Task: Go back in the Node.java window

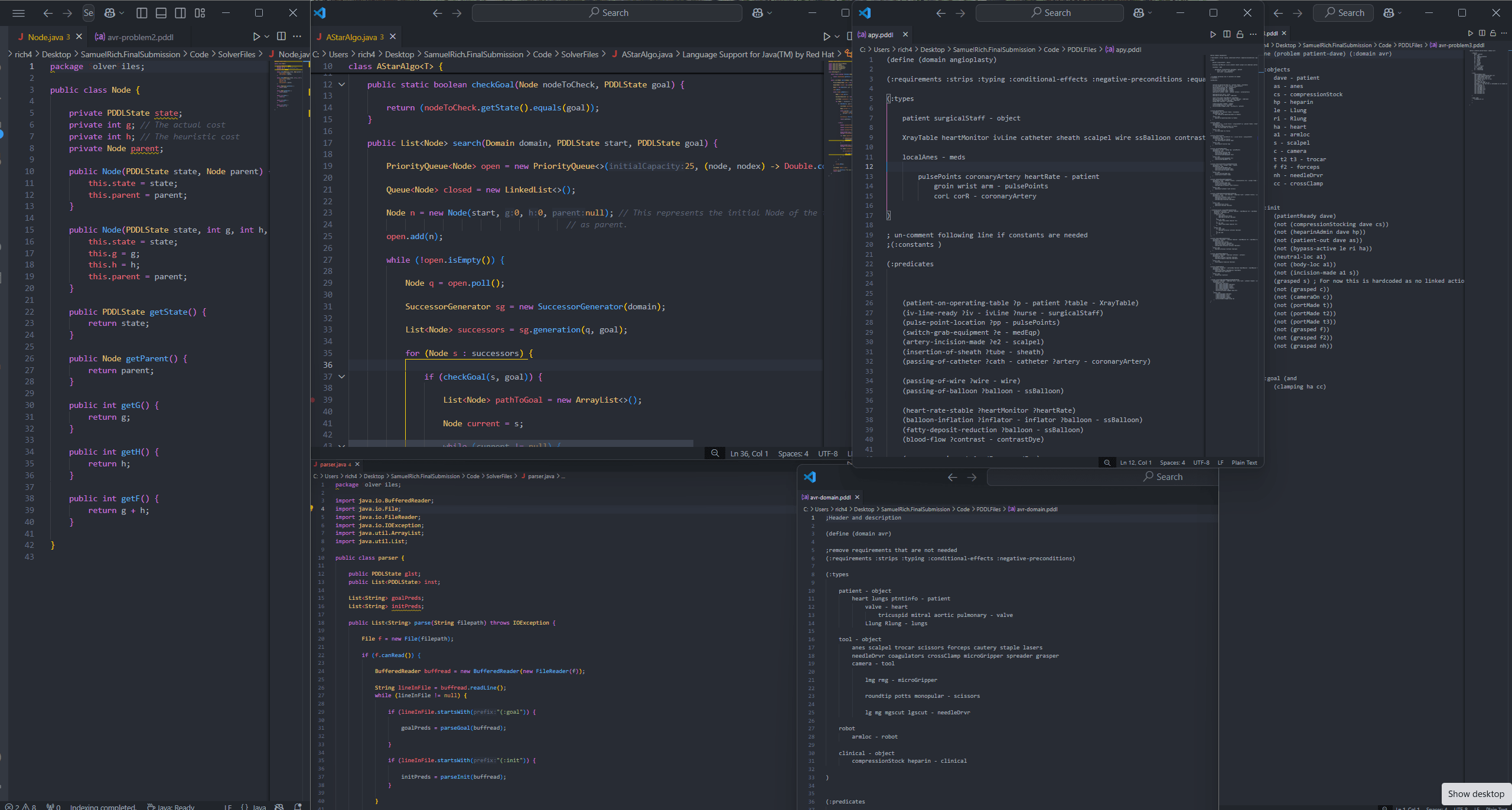Action: pos(48,13)
